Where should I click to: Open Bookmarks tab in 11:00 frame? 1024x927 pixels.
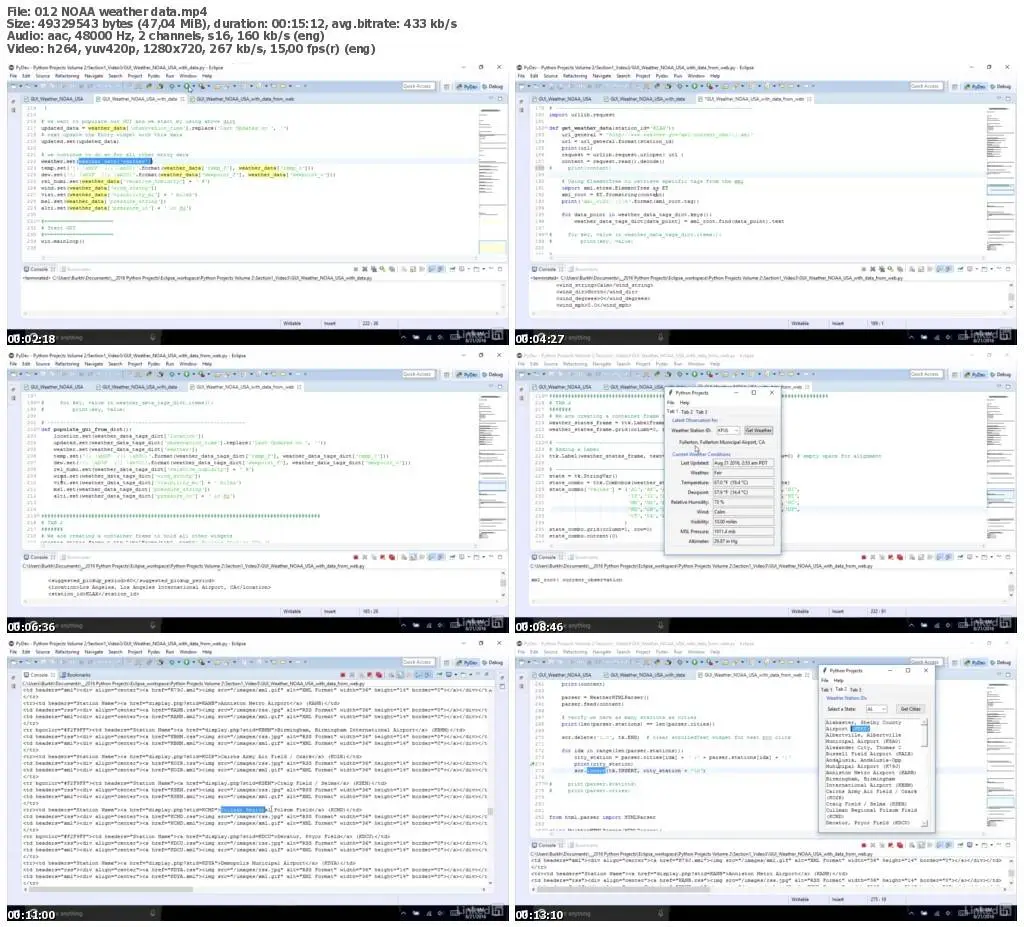click(x=76, y=675)
